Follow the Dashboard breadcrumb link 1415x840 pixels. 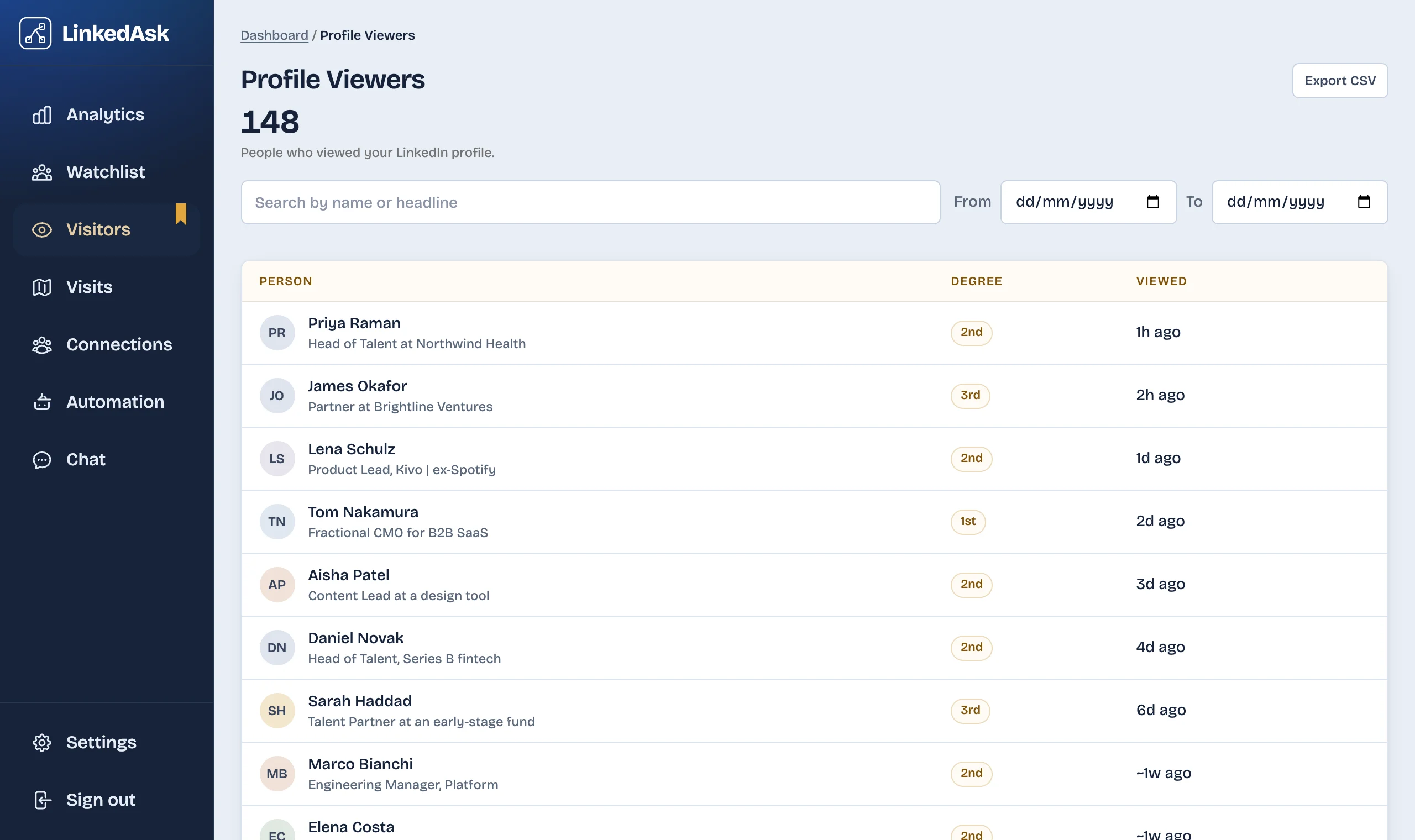coord(275,35)
